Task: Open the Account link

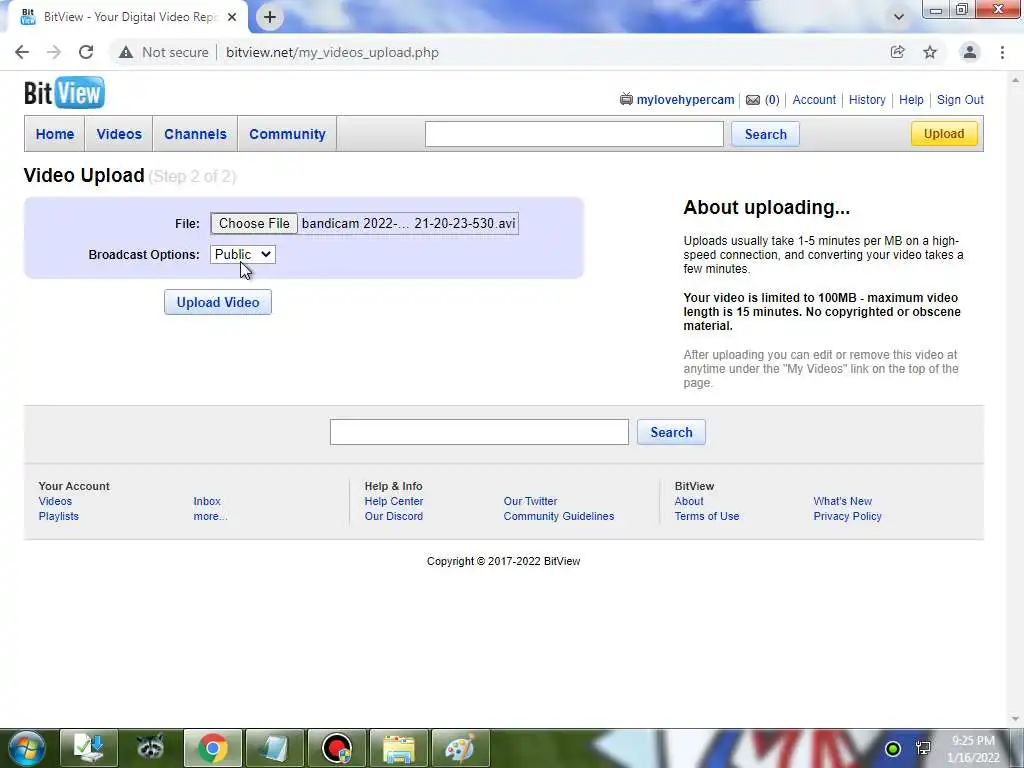Action: pos(814,100)
